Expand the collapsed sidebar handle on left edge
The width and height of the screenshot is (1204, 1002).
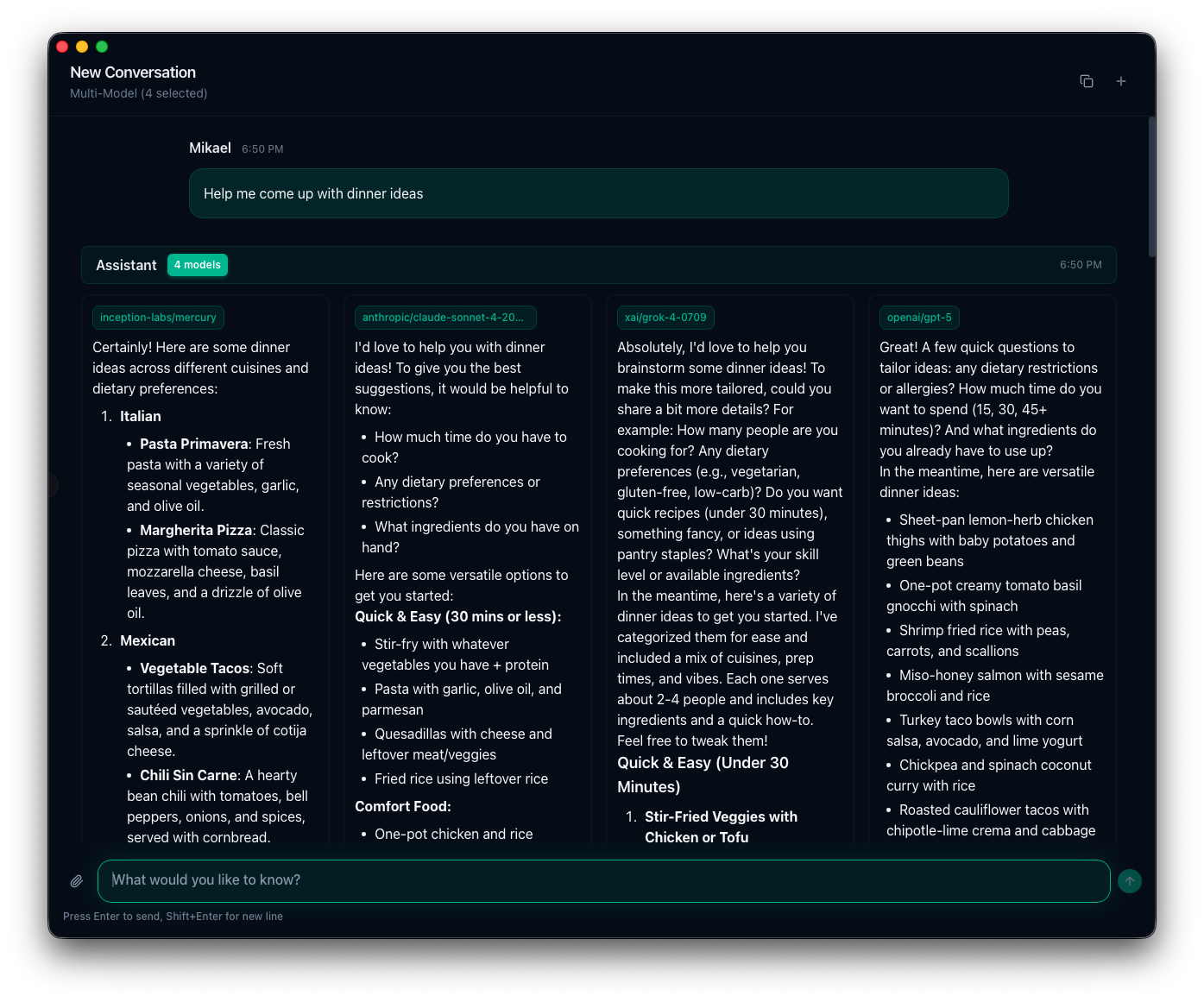pyautogui.click(x=54, y=485)
